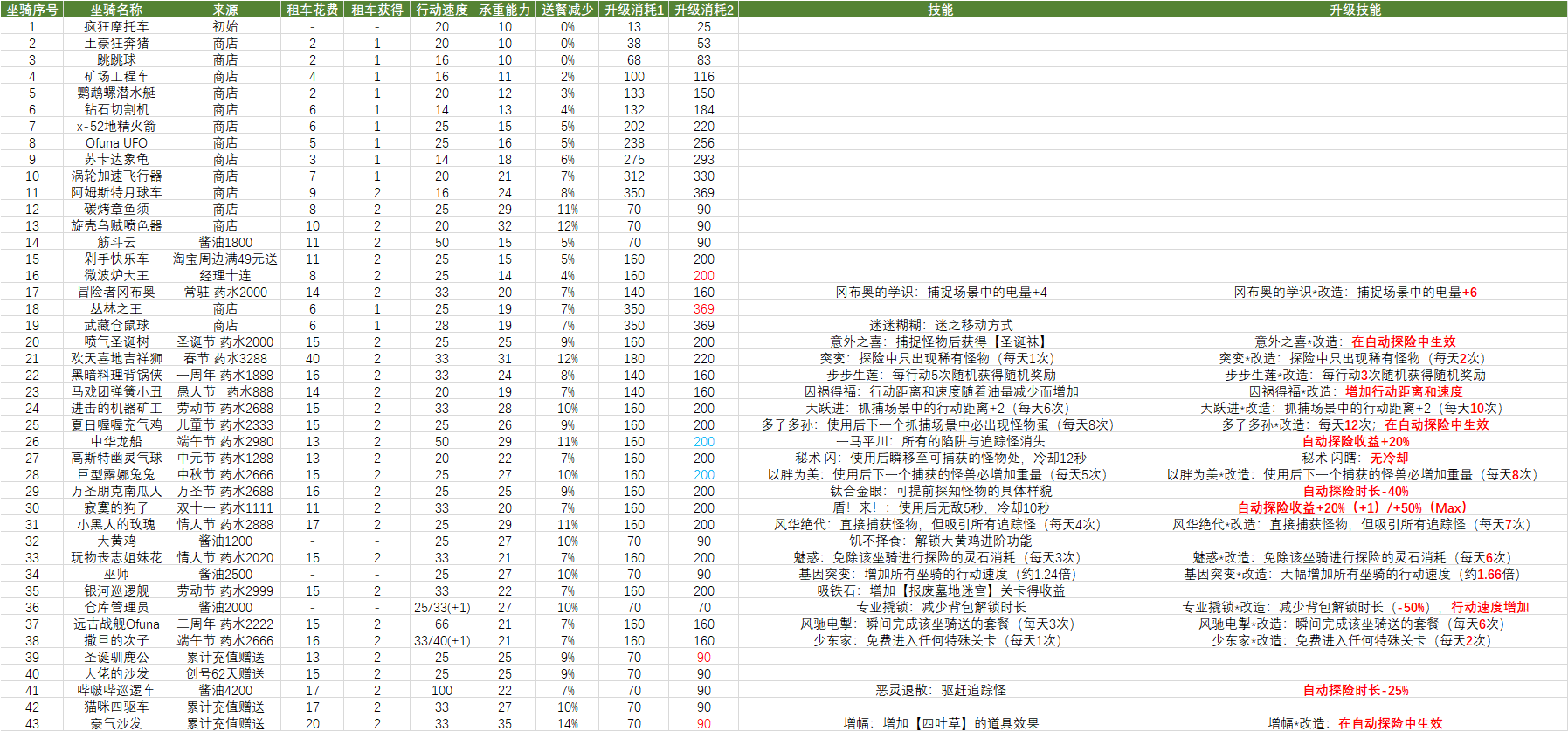1568x731 pixels.
Task: Click the x-52地精火箭 cell
Action: click(116, 126)
